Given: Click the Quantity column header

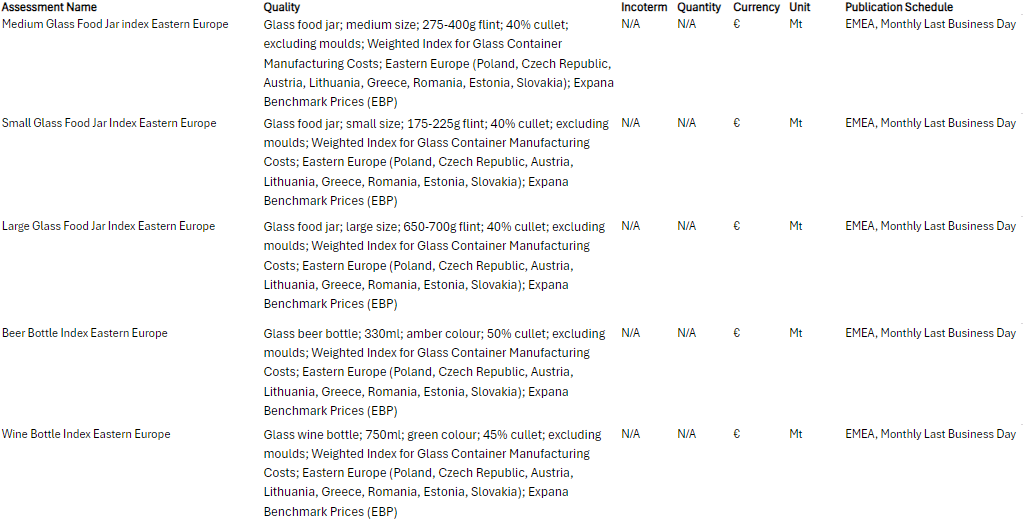Looking at the screenshot, I should [699, 7].
